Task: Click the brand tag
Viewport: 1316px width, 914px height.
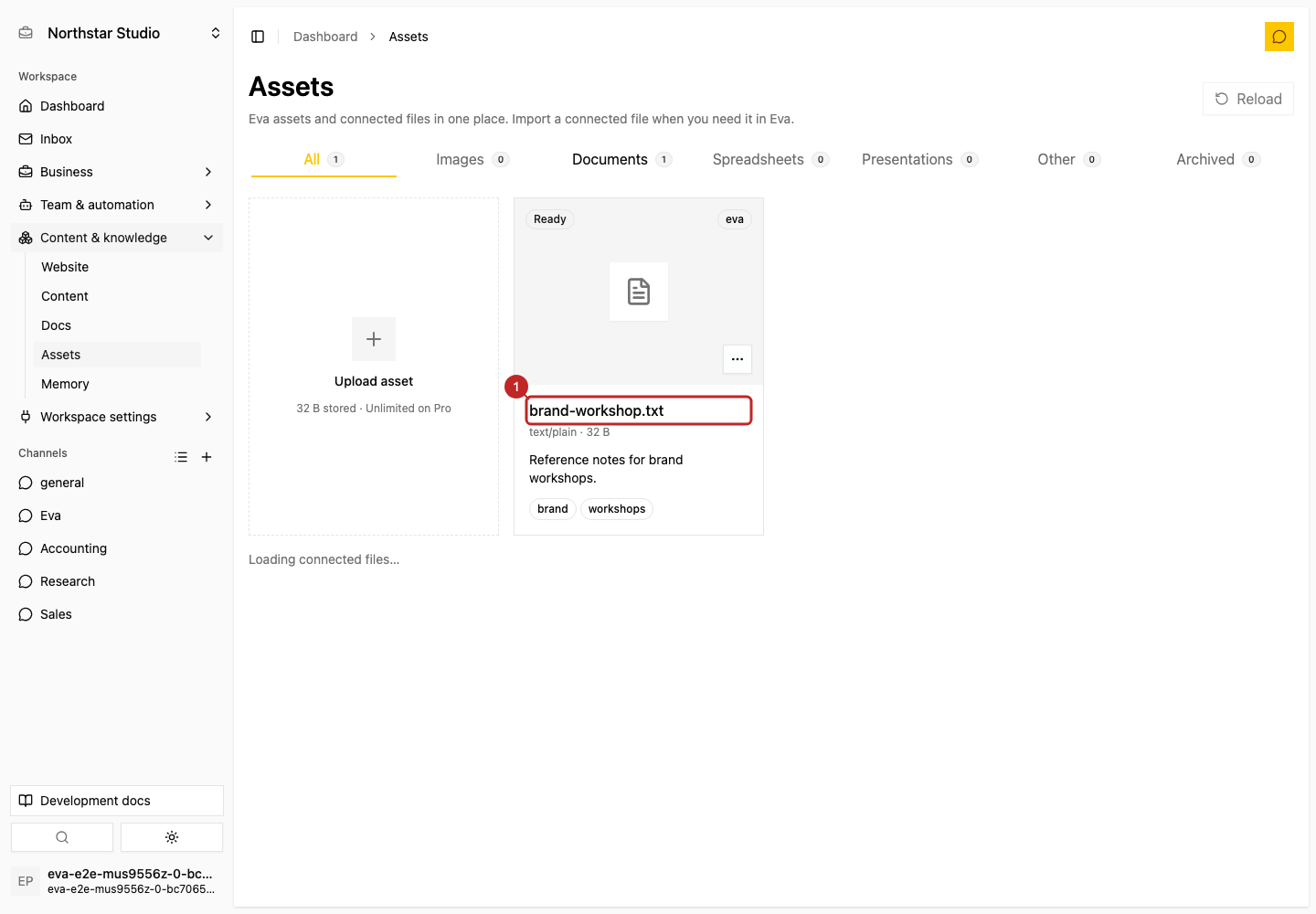Action: coord(553,509)
